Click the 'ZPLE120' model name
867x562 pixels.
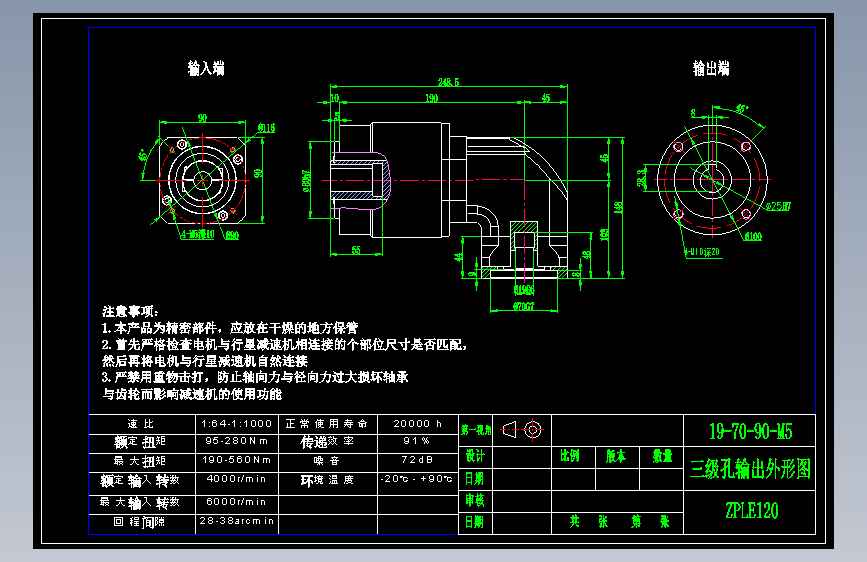(751, 511)
